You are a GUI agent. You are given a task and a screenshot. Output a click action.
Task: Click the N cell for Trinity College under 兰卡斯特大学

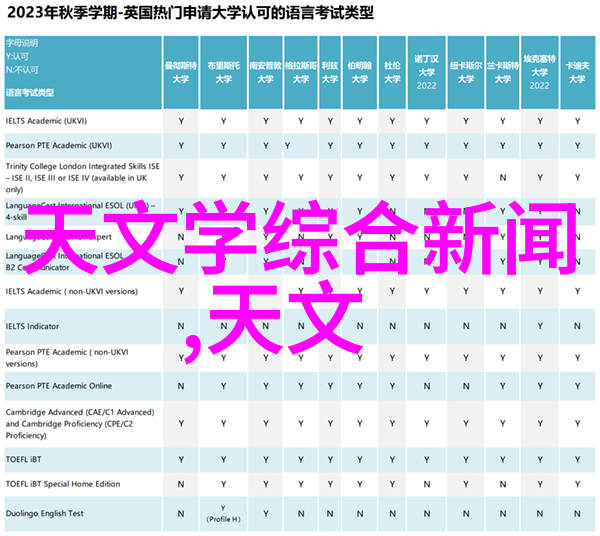click(503, 178)
